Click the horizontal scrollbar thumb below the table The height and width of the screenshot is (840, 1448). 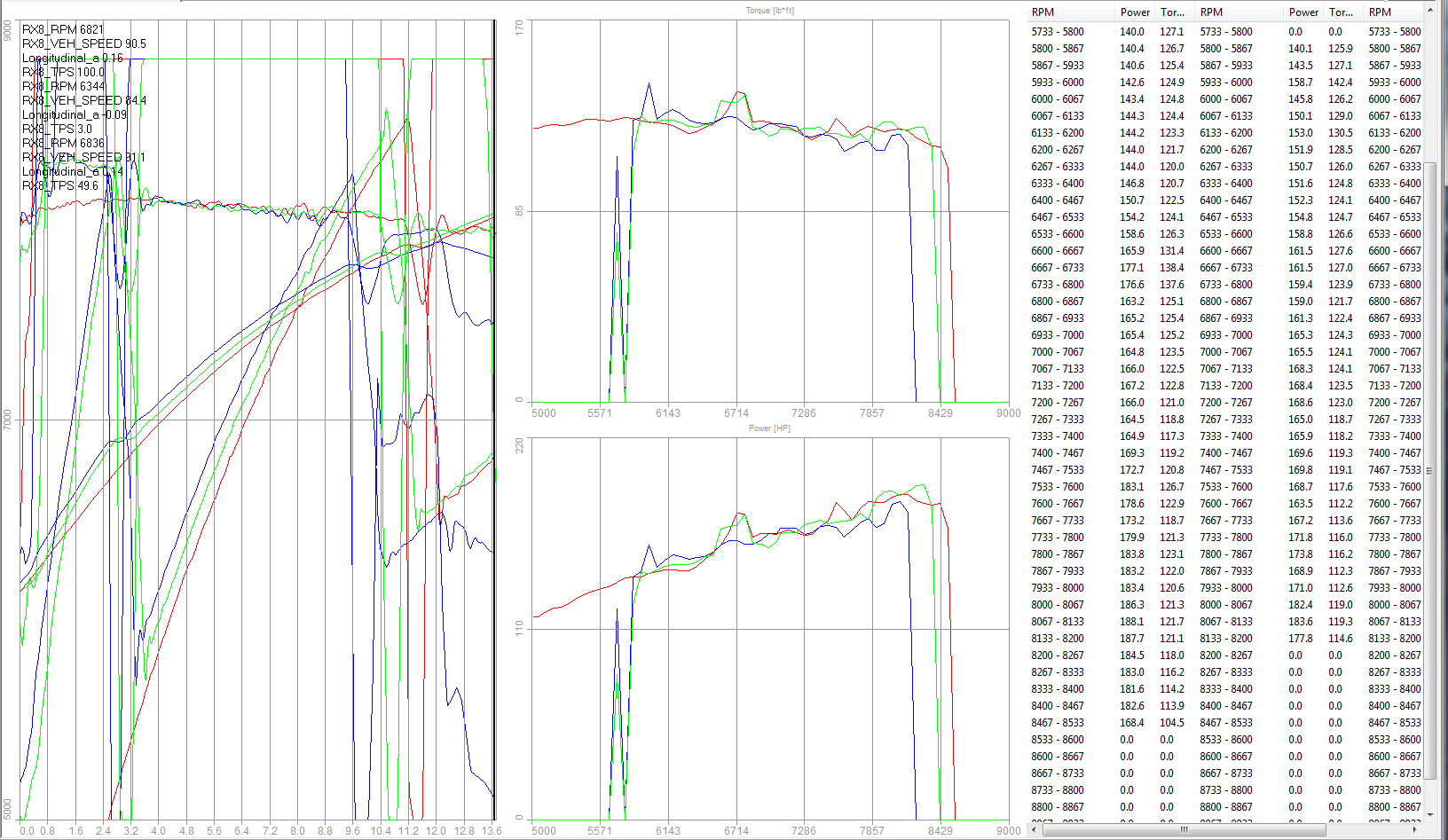[x=1184, y=830]
